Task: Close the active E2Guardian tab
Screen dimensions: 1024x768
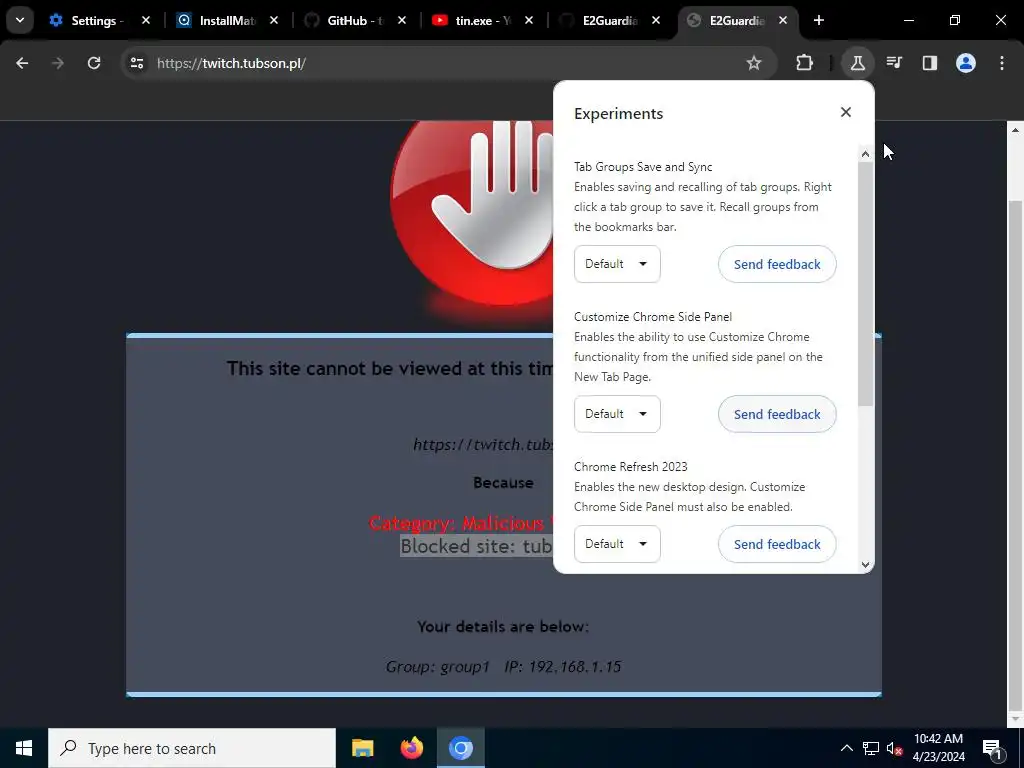Action: coord(783,21)
